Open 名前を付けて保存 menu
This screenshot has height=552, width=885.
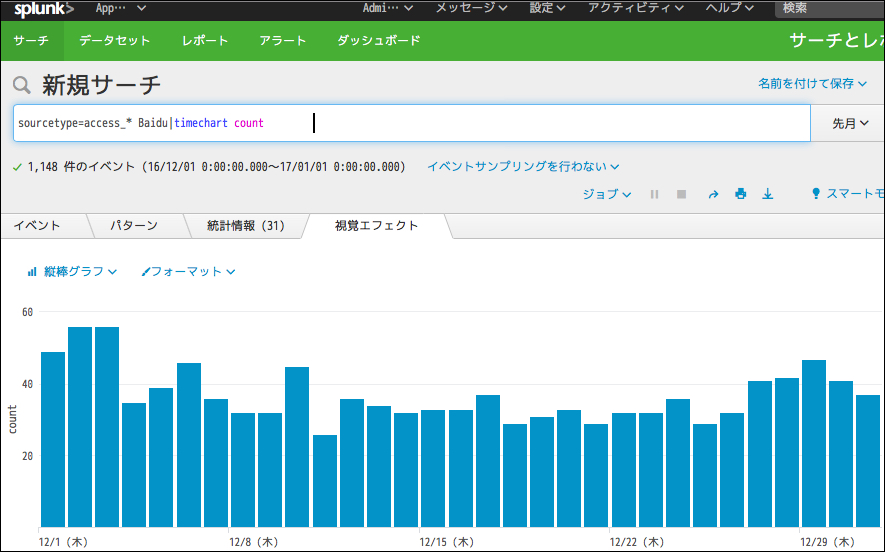(813, 84)
